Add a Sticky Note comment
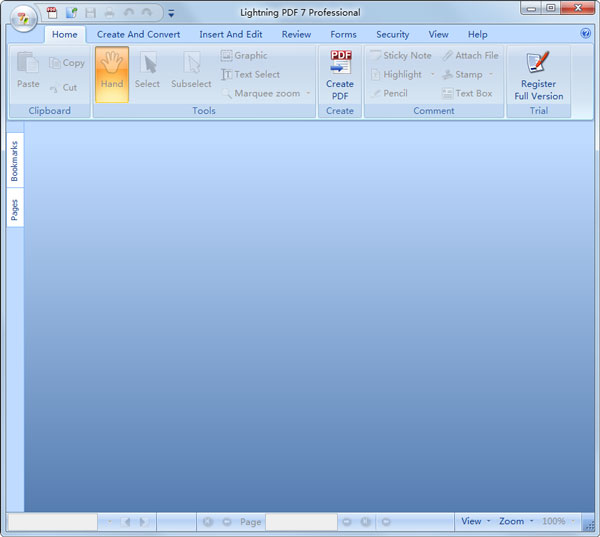Screen dimensions: 600x537 click(x=401, y=55)
